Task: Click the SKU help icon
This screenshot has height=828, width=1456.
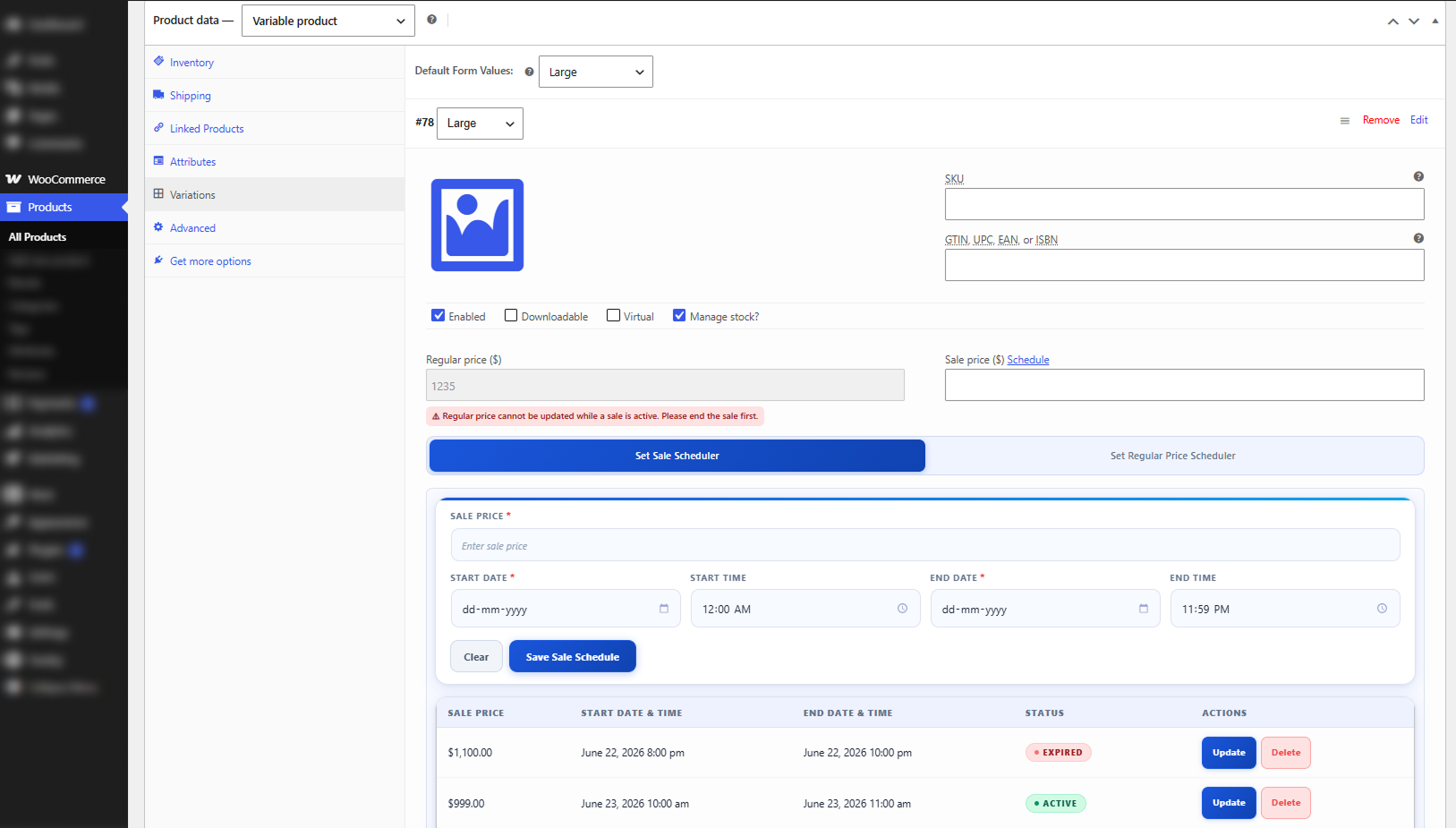Action: tap(1418, 176)
